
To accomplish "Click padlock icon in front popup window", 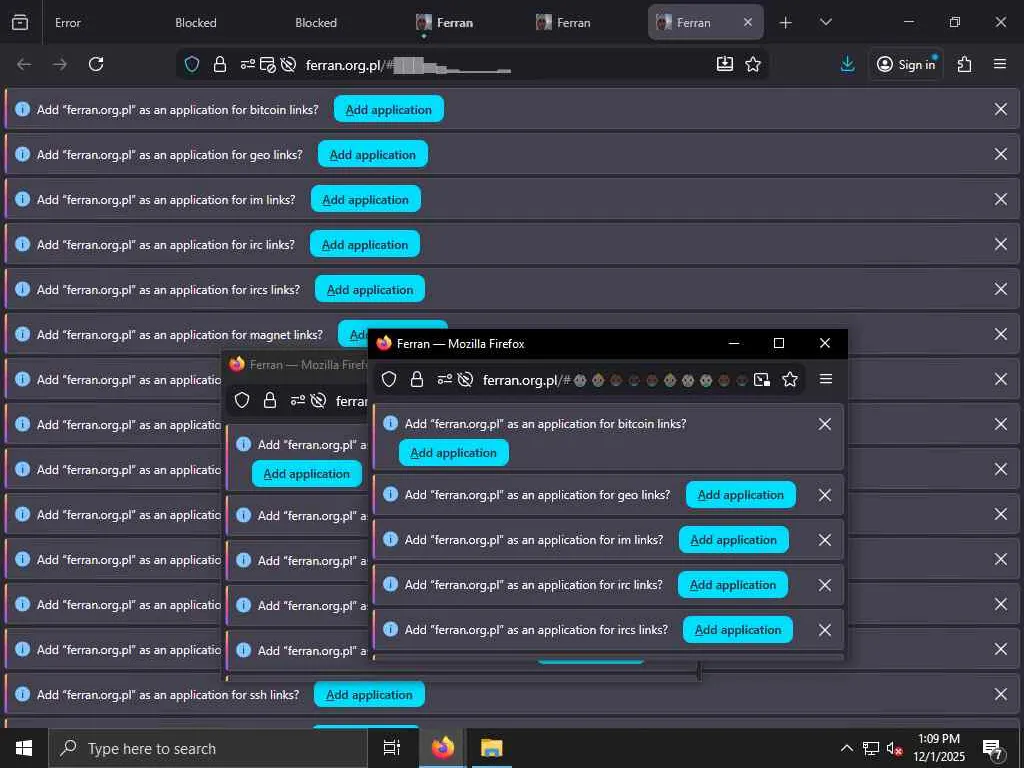I will [417, 379].
